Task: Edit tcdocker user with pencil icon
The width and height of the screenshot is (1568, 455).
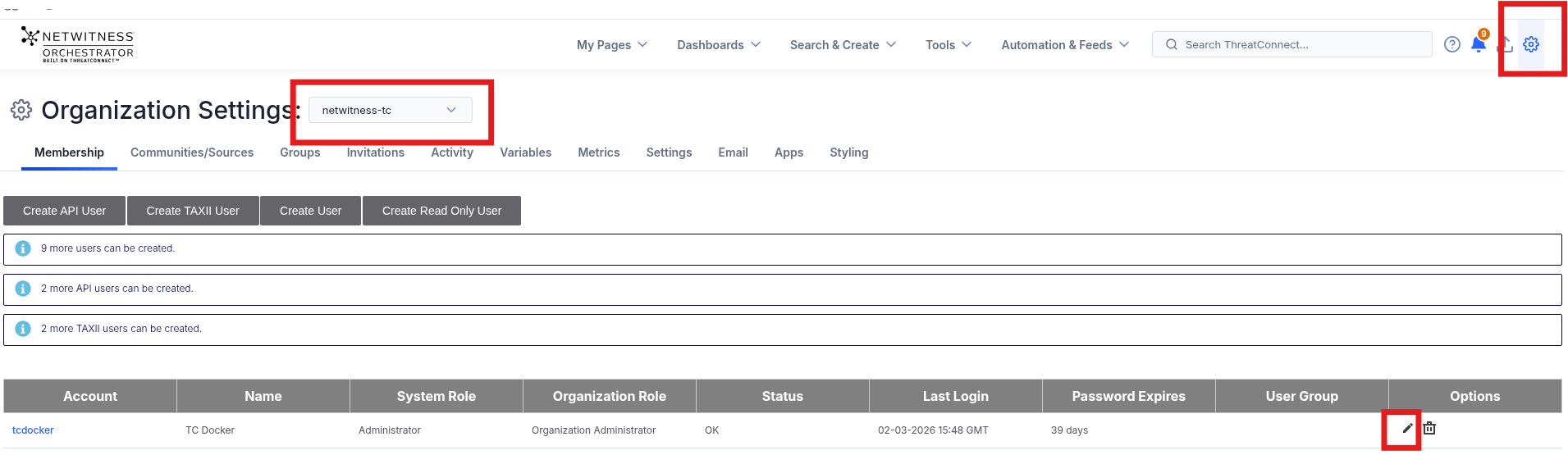Action: coord(1408,428)
